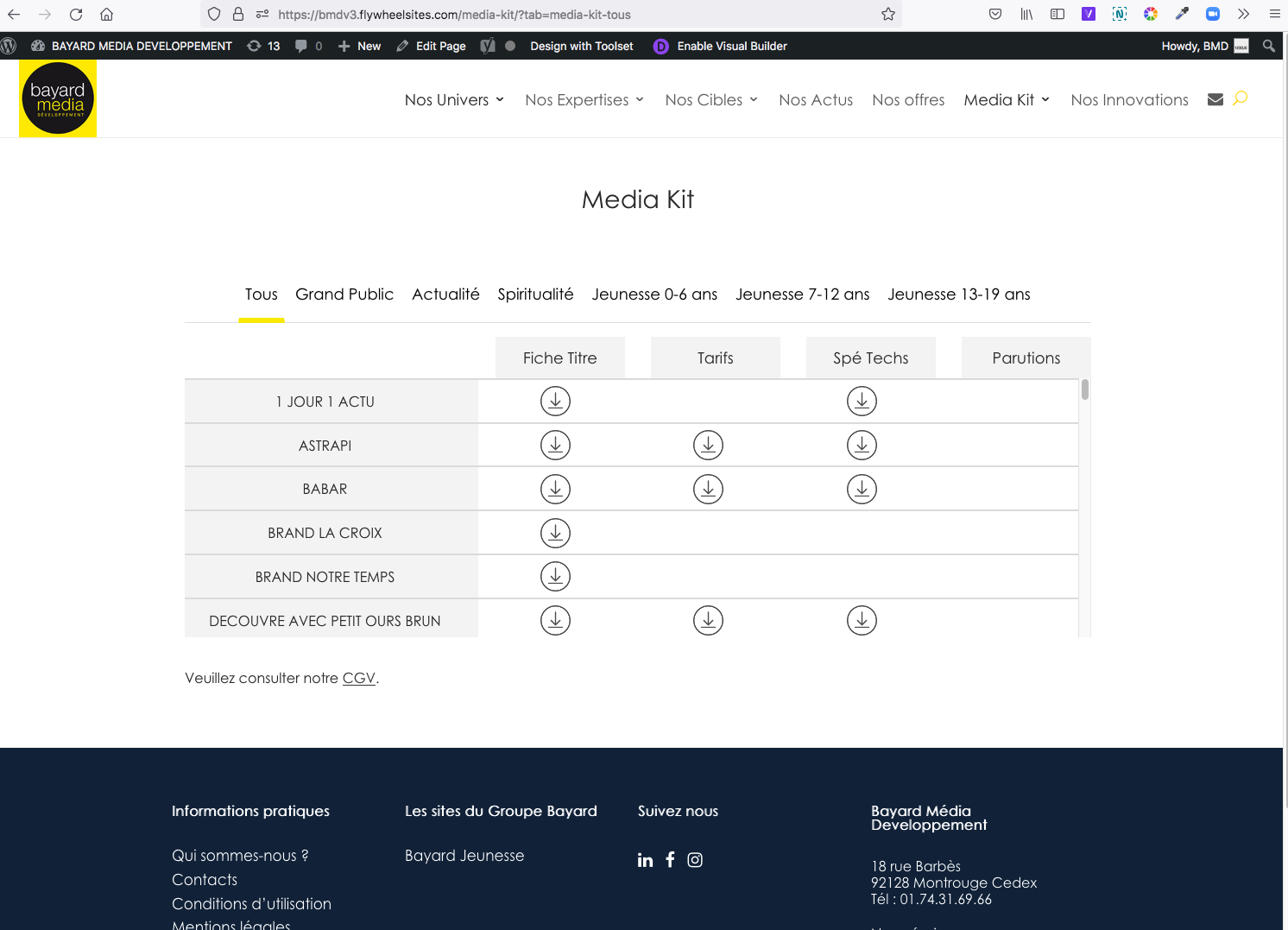The height and width of the screenshot is (930, 1288).
Task: Open the Contacts footer link
Action: point(205,880)
